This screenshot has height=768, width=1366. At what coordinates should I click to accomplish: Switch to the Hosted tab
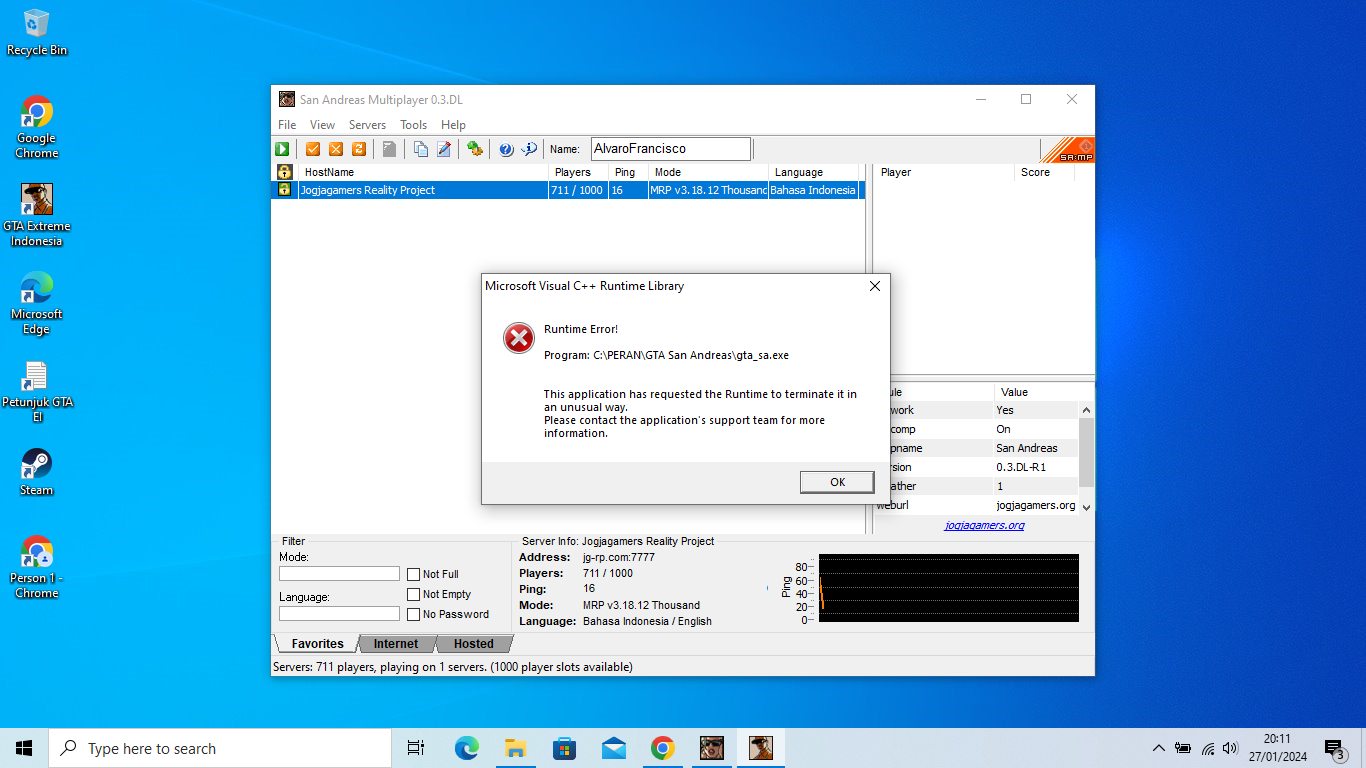[473, 644]
